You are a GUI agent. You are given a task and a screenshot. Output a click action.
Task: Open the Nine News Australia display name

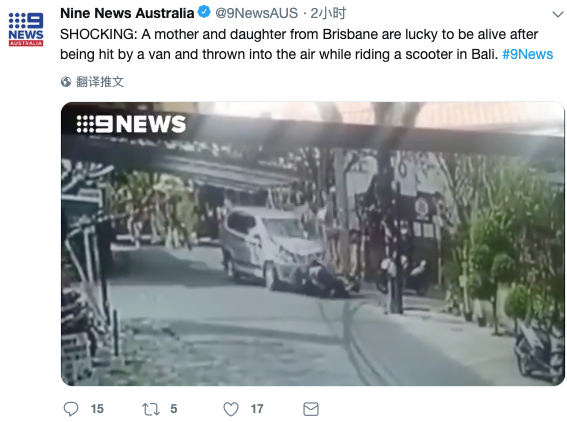click(127, 13)
